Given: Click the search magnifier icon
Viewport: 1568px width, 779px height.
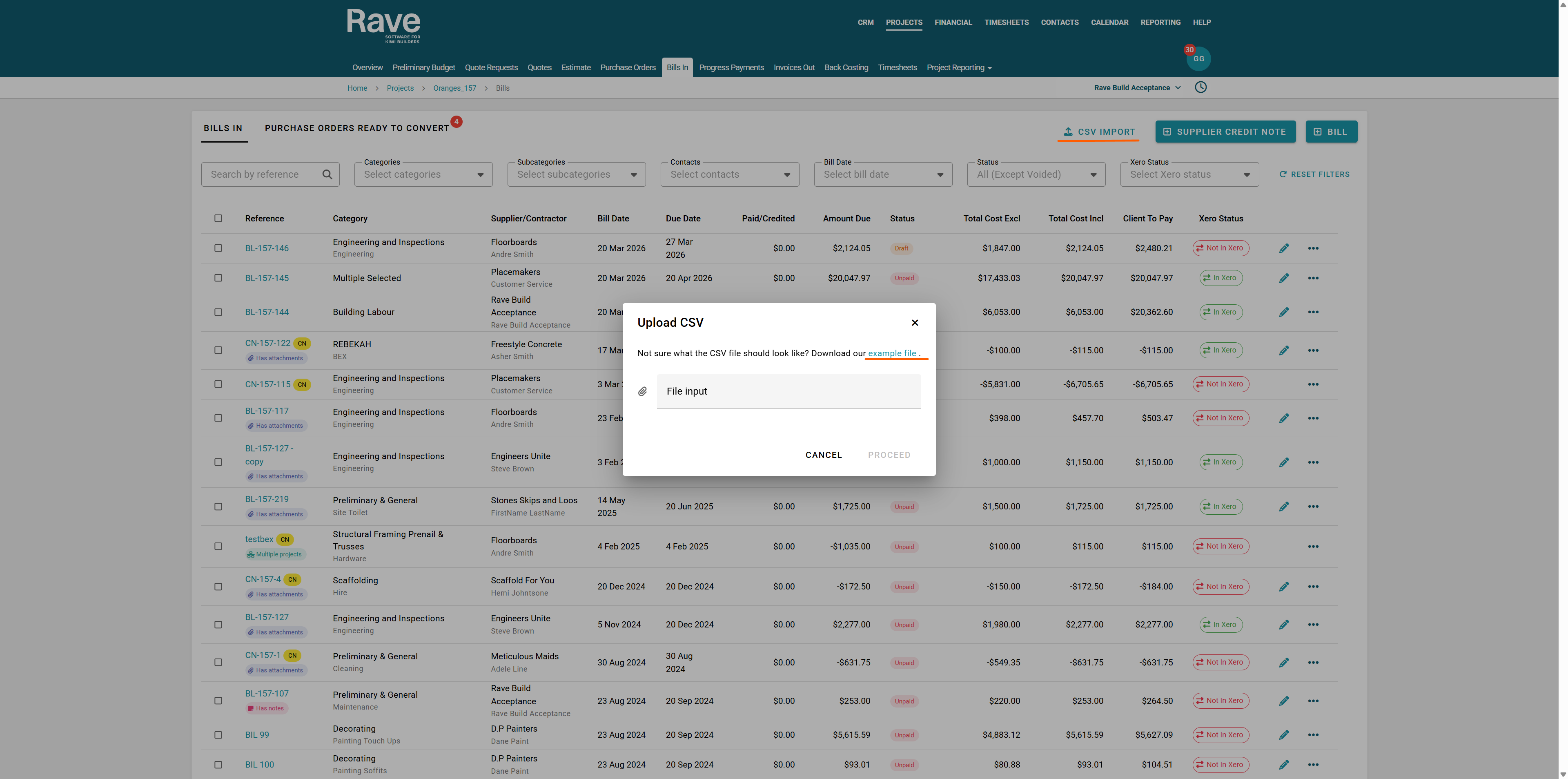Looking at the screenshot, I should [327, 175].
